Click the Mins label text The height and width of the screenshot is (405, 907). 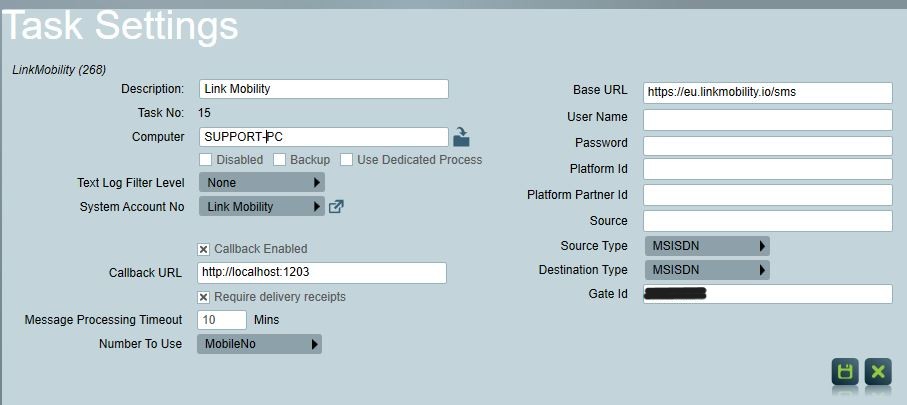tap(266, 319)
